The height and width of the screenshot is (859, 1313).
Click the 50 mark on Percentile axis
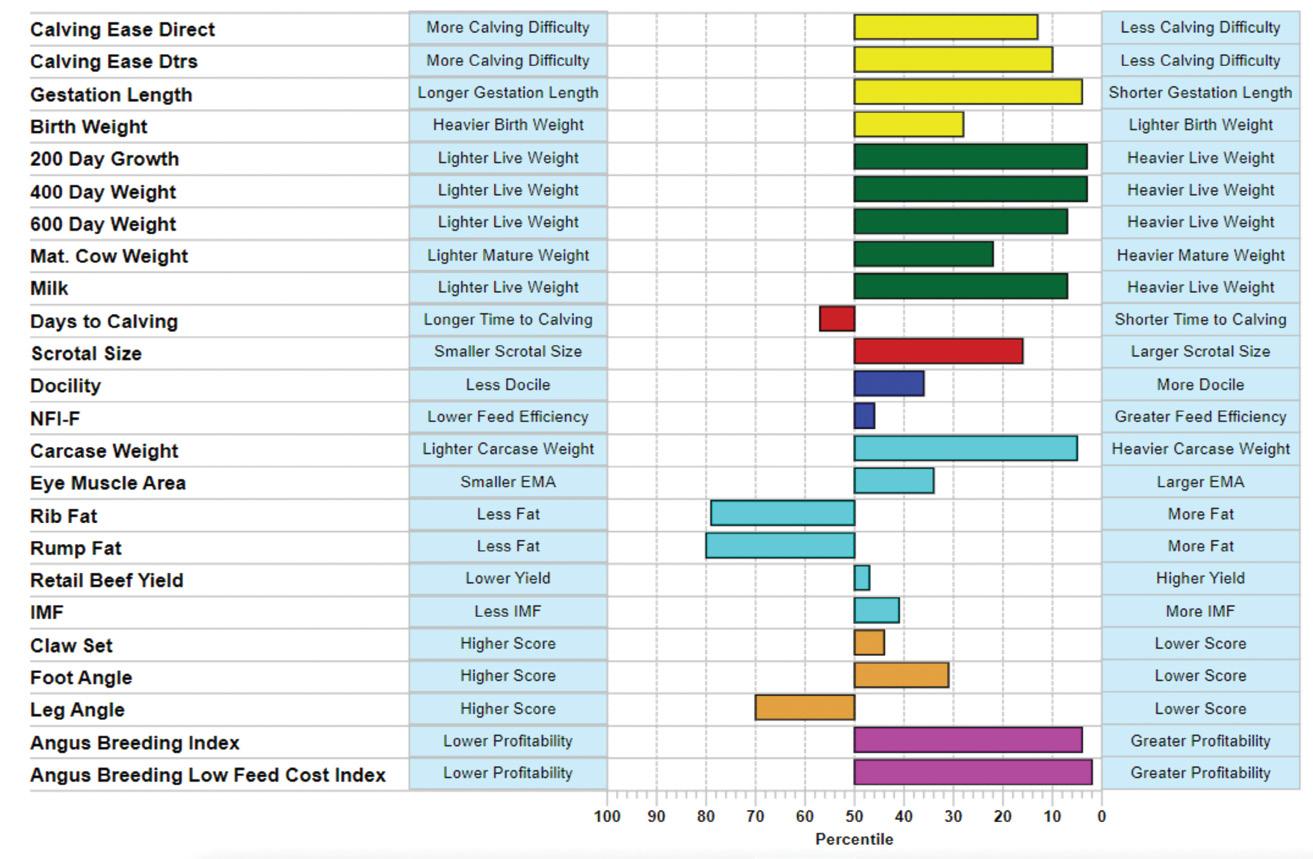click(854, 817)
